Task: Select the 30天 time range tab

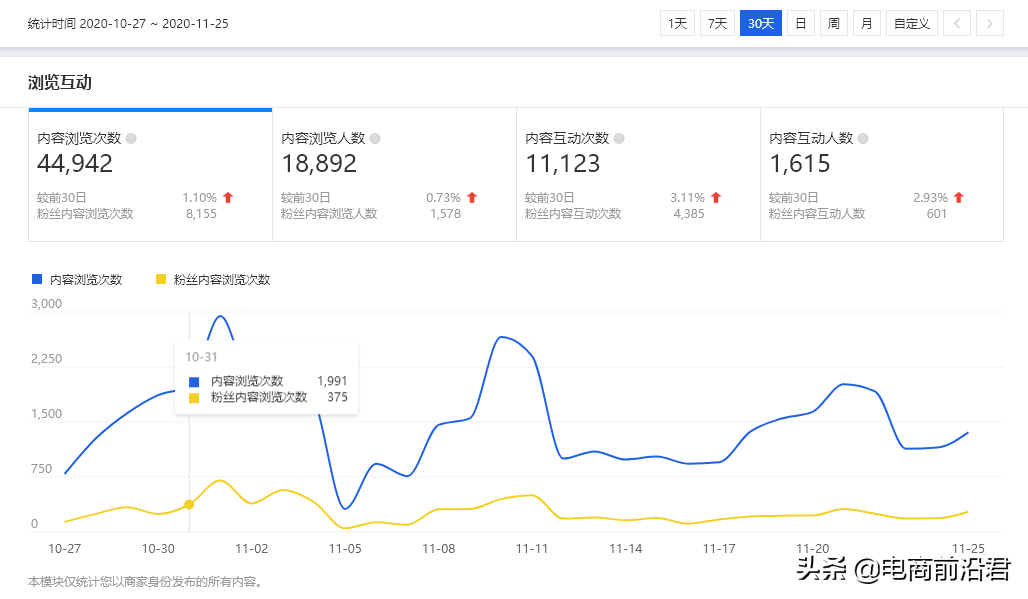Action: click(x=760, y=22)
